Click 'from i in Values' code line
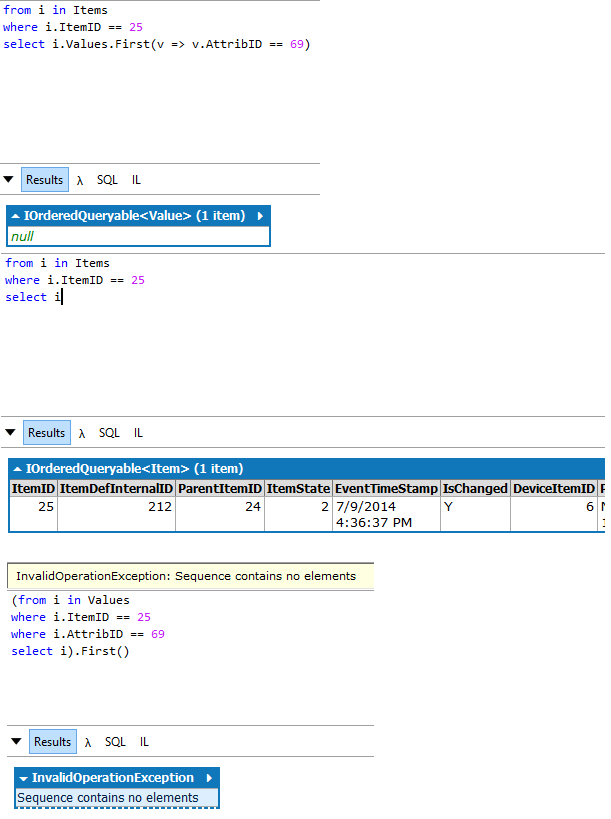This screenshot has height=819, width=611. 70,600
